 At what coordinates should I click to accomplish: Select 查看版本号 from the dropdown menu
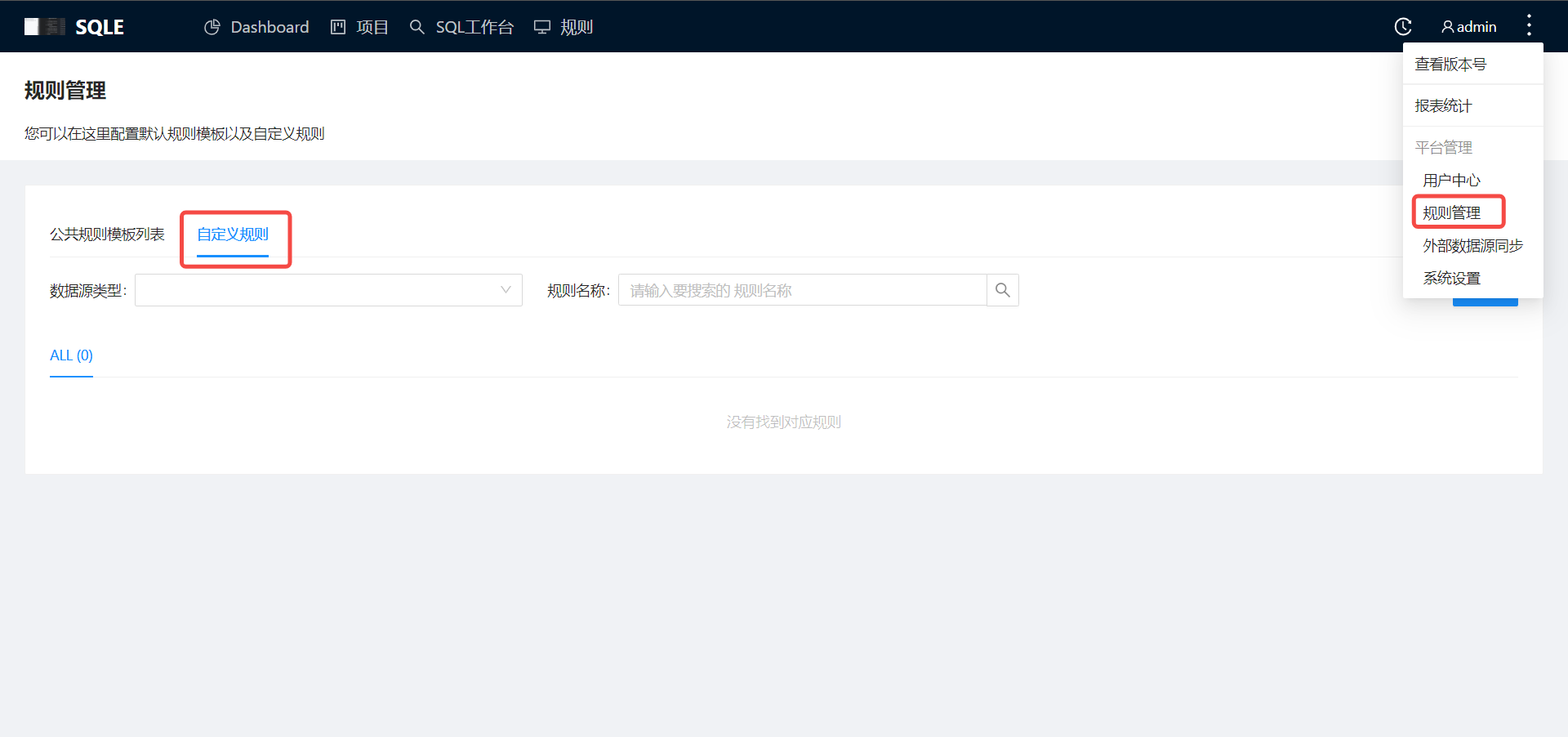(x=1473, y=64)
